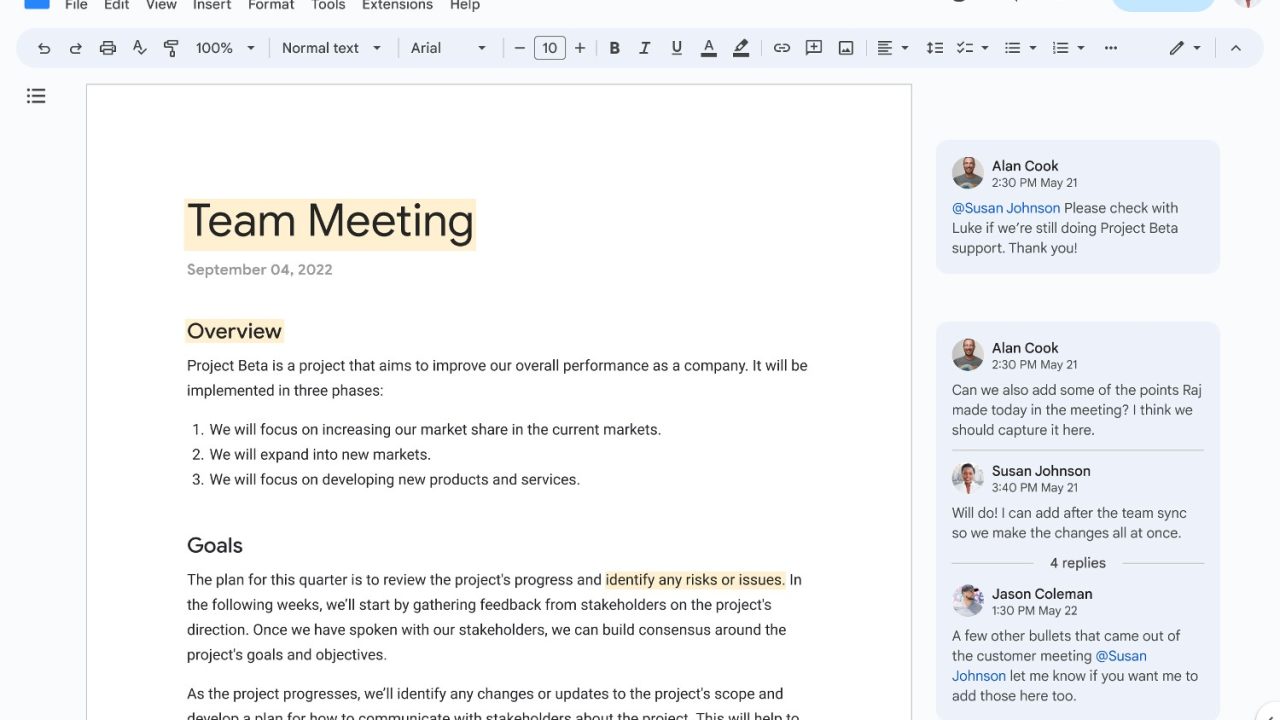Toggle underline formatting
Viewport: 1280px width, 720px height.
pos(677,48)
